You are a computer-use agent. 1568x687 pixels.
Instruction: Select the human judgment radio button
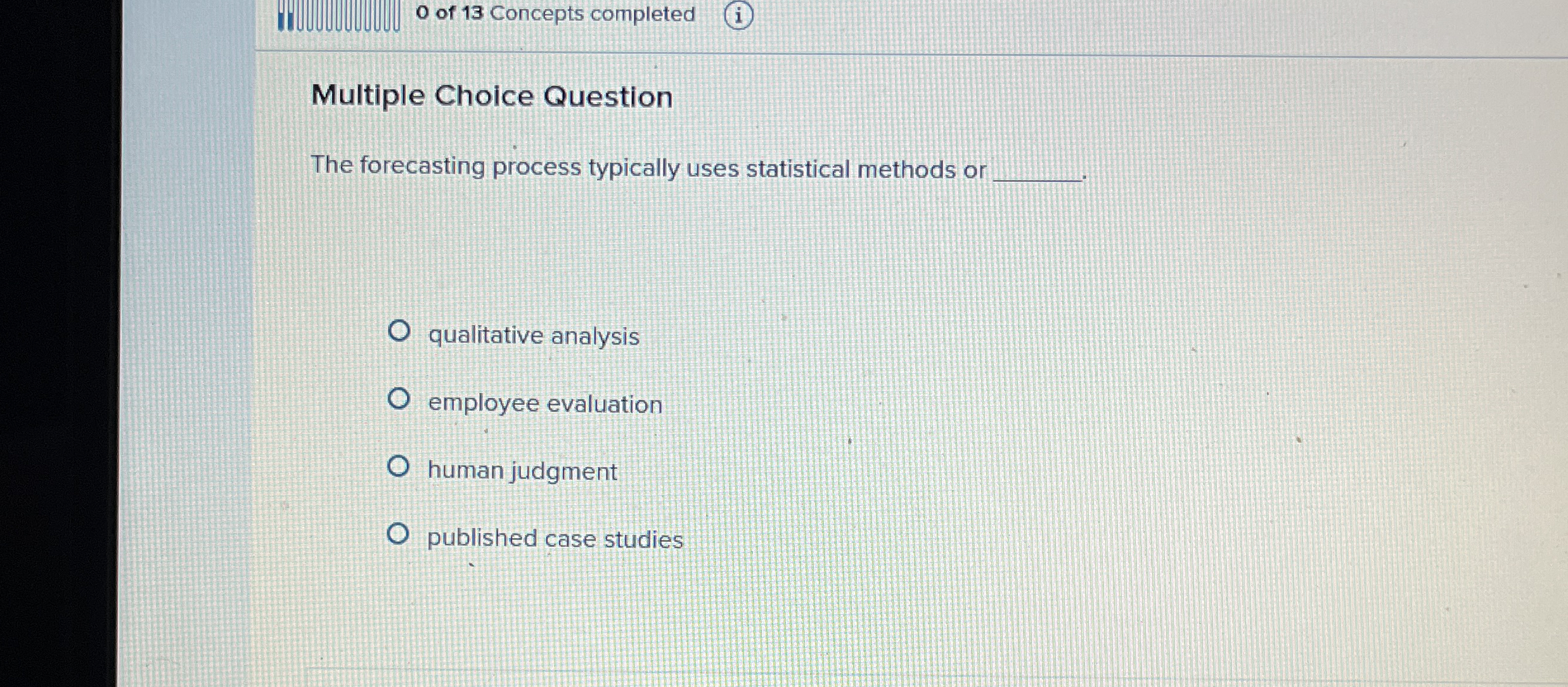(400, 466)
